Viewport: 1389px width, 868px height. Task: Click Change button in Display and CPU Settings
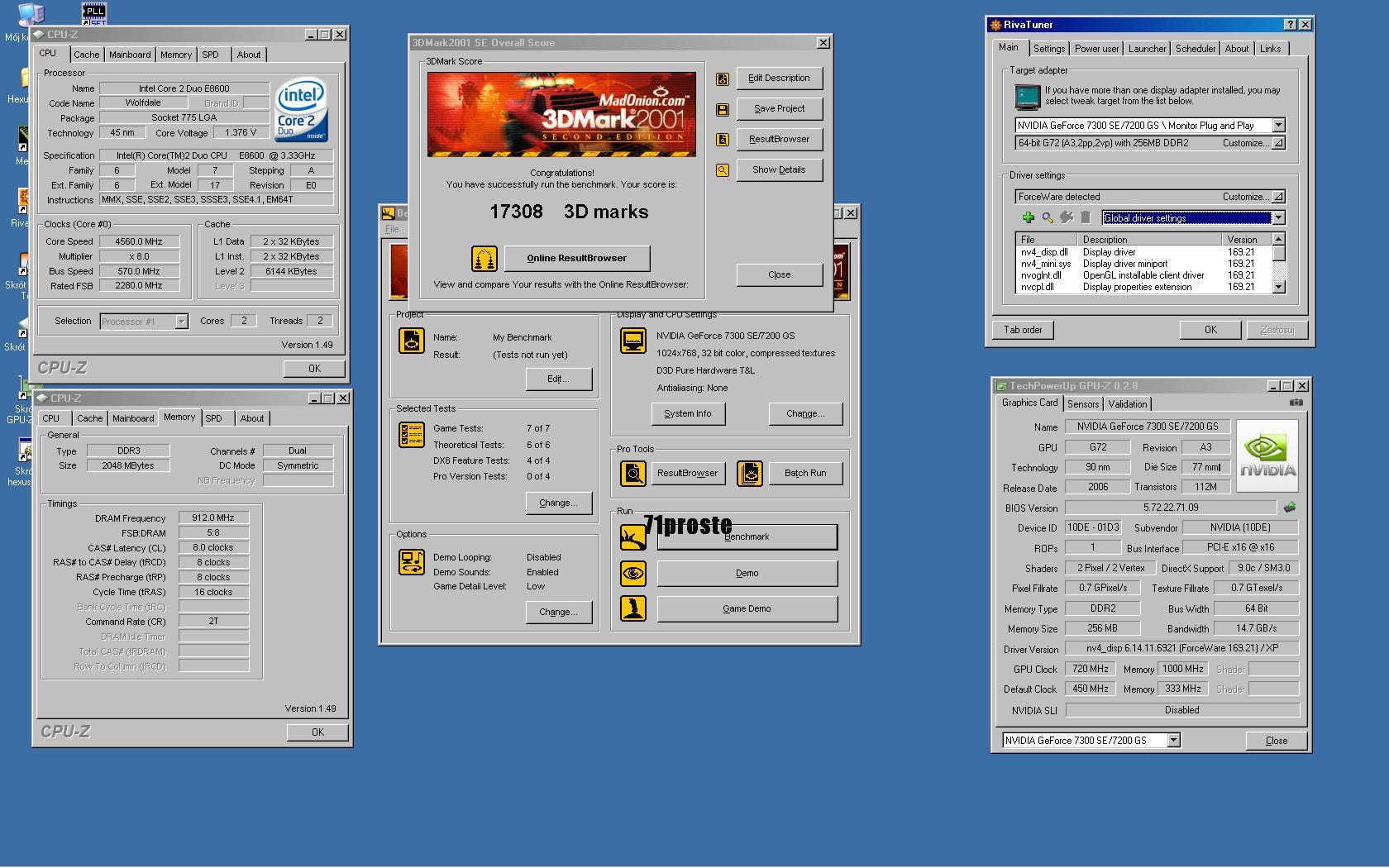tap(805, 413)
